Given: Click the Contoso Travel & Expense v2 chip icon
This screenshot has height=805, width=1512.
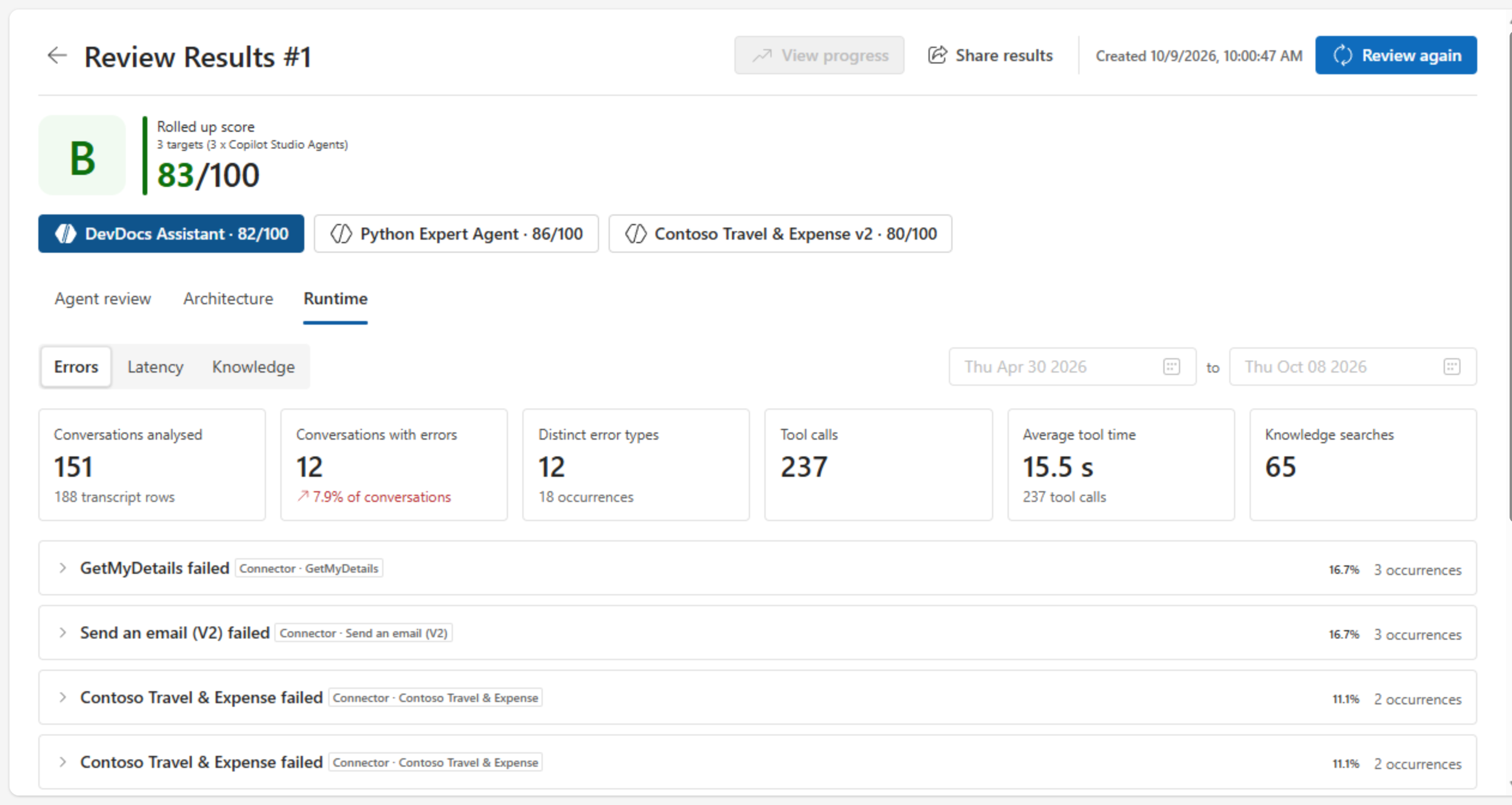Looking at the screenshot, I should point(636,234).
